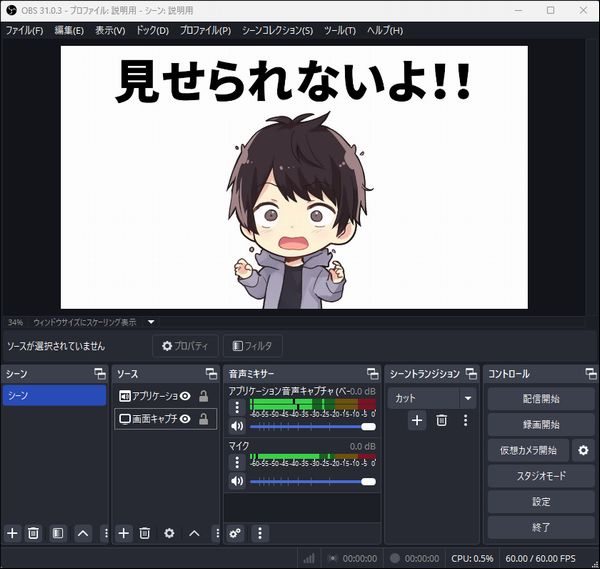Screen dimensions: 600x569
Task: Undock the 音声ミキサー panel with the float icon
Action: click(x=372, y=374)
